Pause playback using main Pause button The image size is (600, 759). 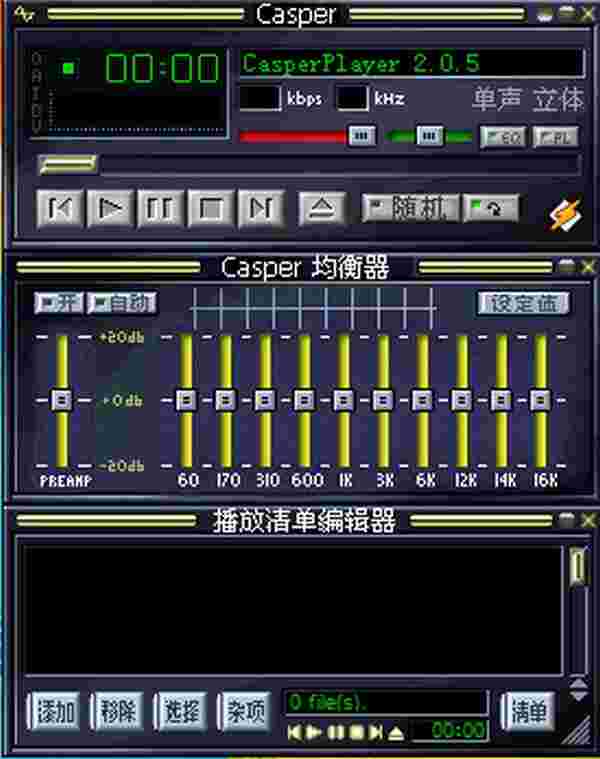coord(161,209)
